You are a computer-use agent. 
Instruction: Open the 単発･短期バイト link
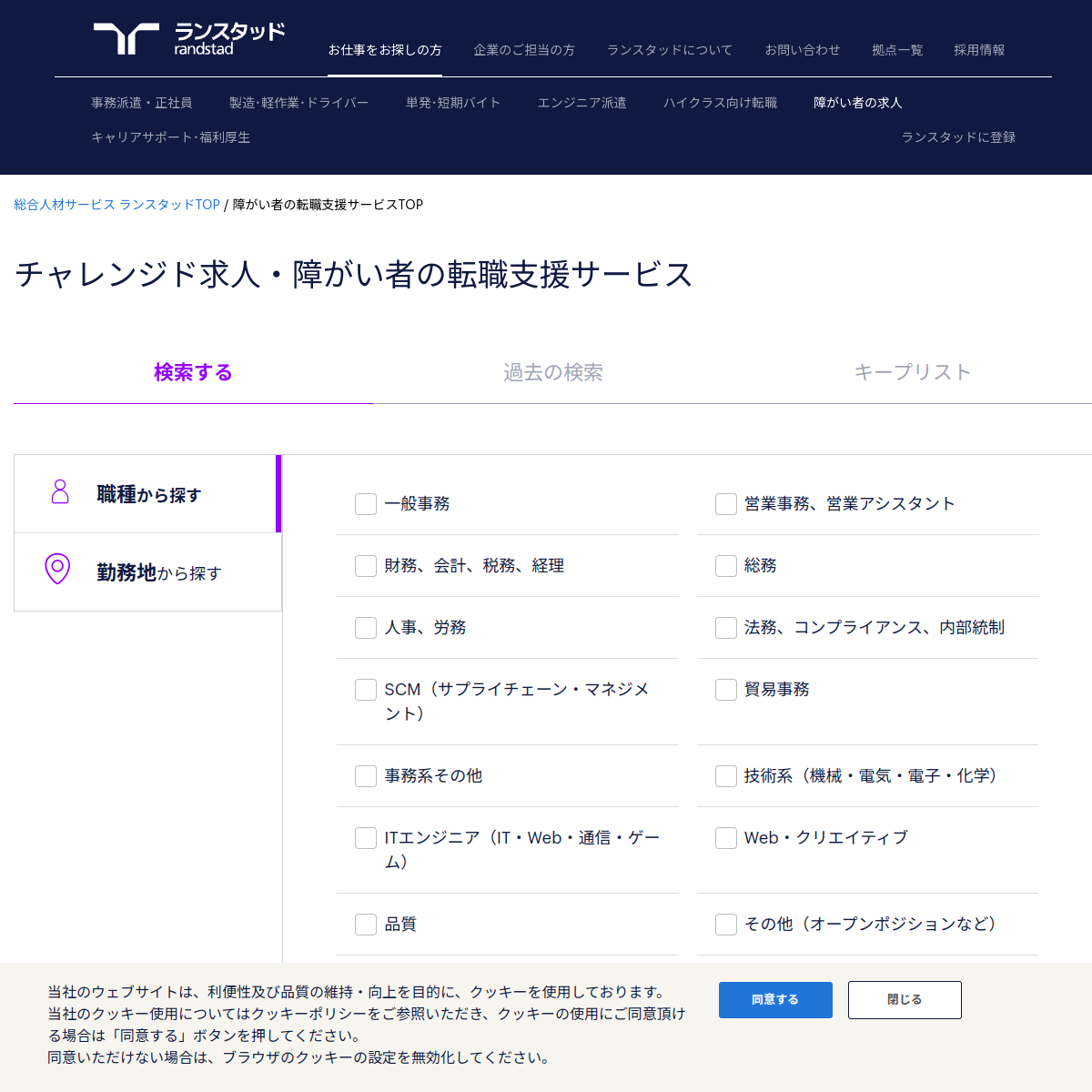(453, 103)
